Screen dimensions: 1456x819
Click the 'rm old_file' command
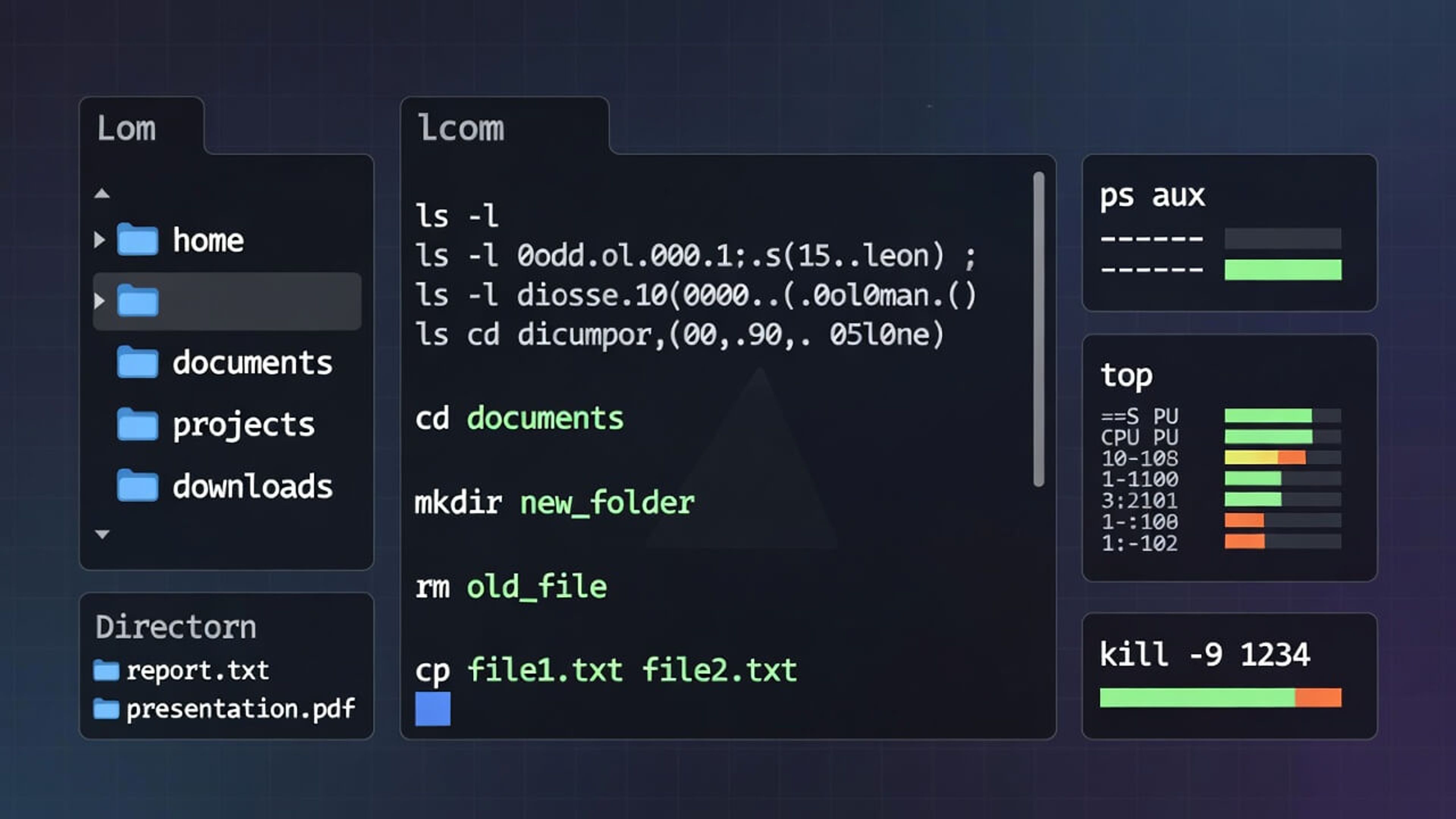tap(511, 587)
